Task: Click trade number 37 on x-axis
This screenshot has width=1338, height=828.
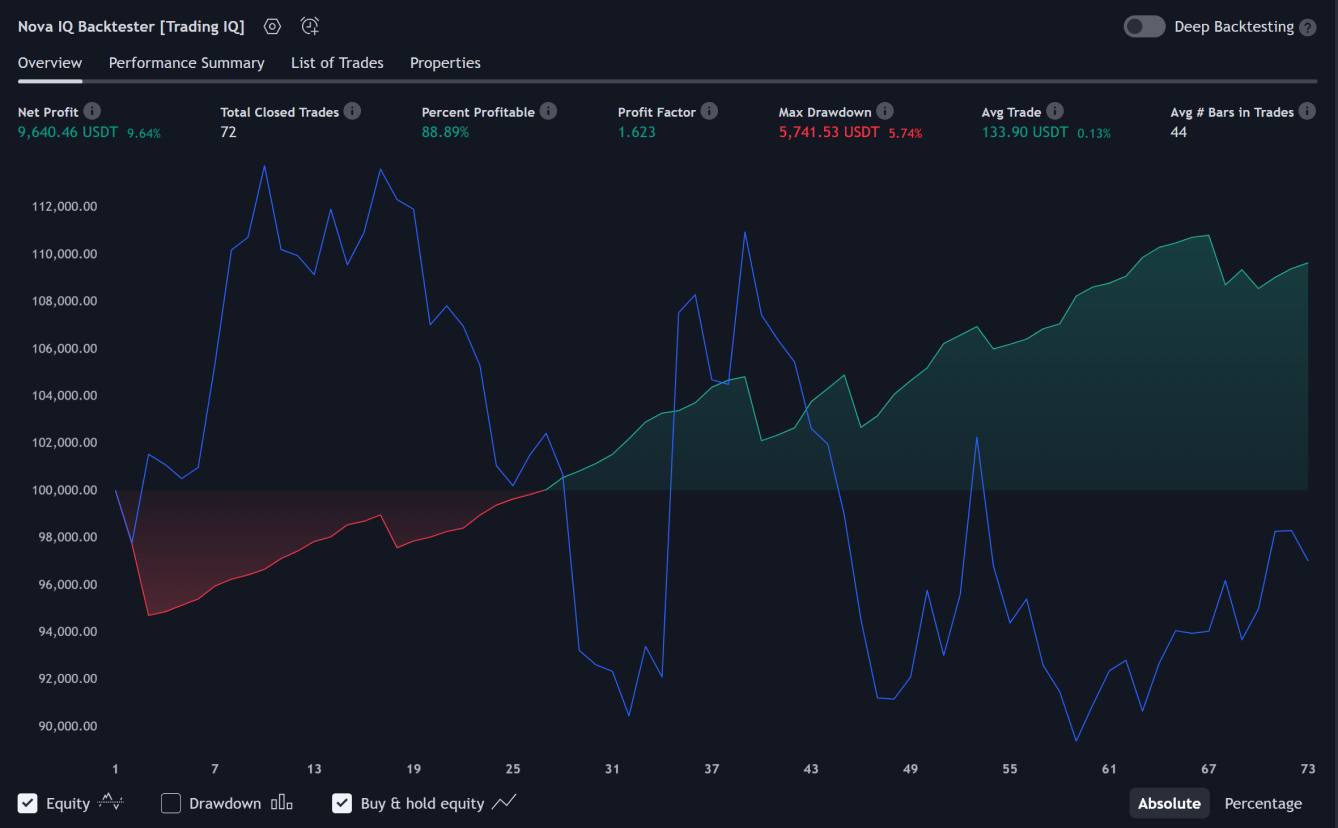Action: pyautogui.click(x=712, y=769)
